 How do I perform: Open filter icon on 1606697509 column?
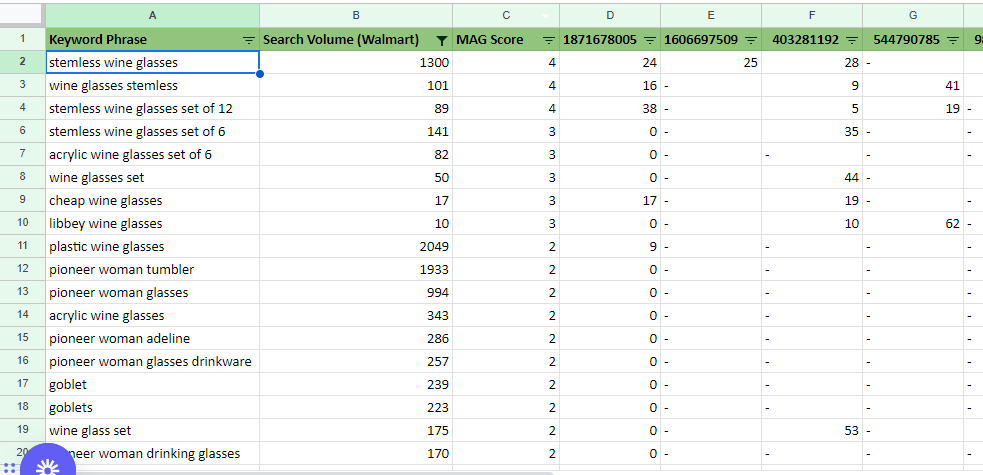[751, 40]
